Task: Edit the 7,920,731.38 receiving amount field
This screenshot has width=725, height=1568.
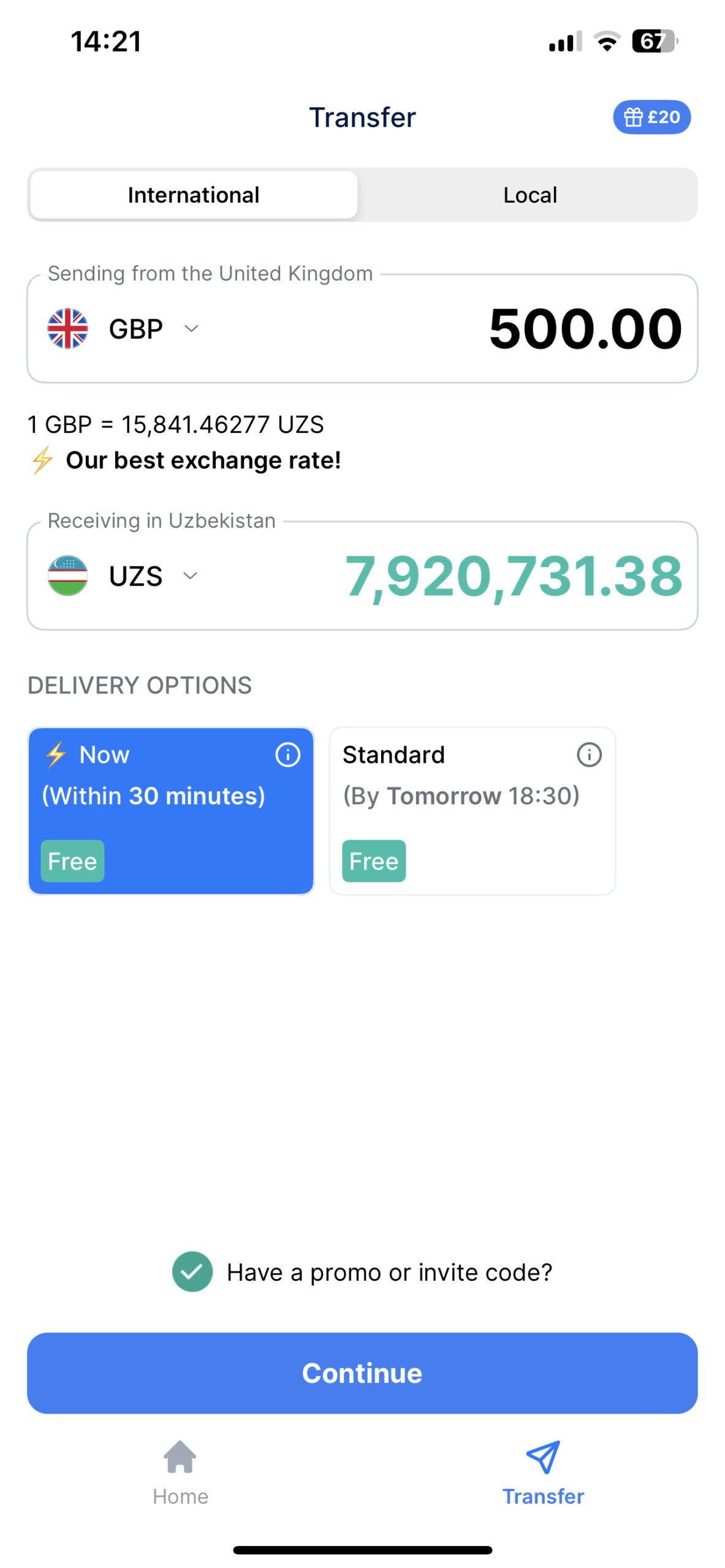Action: pos(514,576)
